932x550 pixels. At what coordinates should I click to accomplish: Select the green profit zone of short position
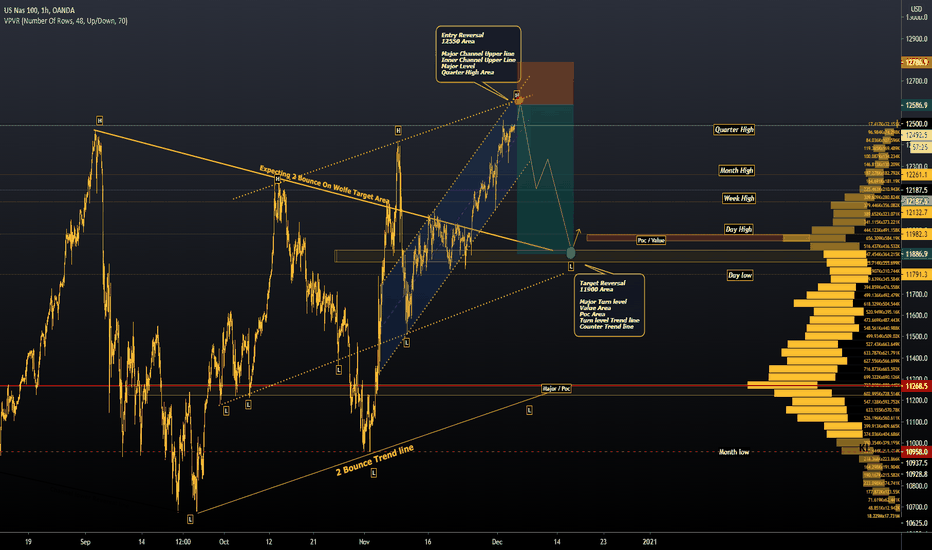546,180
